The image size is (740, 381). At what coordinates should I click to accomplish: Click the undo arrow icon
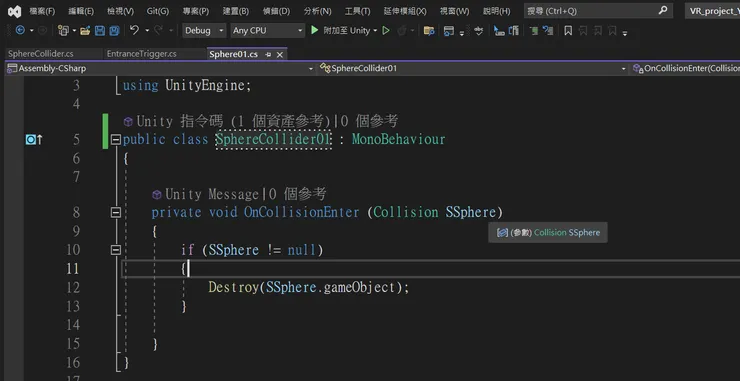[x=135, y=30]
